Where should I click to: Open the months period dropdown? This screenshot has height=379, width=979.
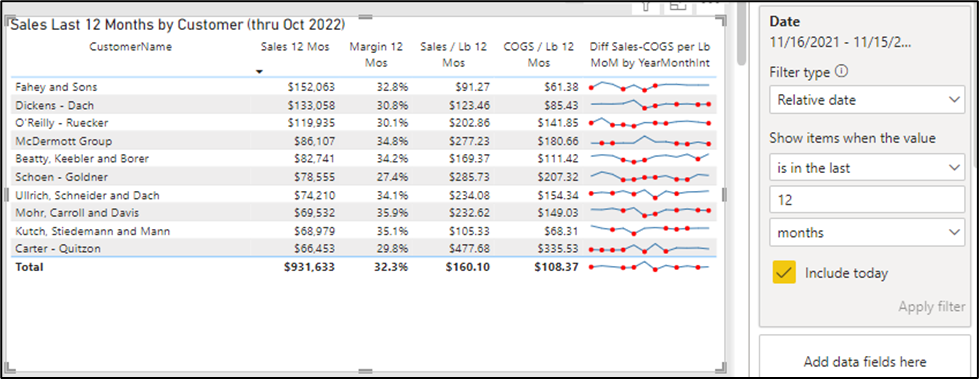tap(867, 232)
